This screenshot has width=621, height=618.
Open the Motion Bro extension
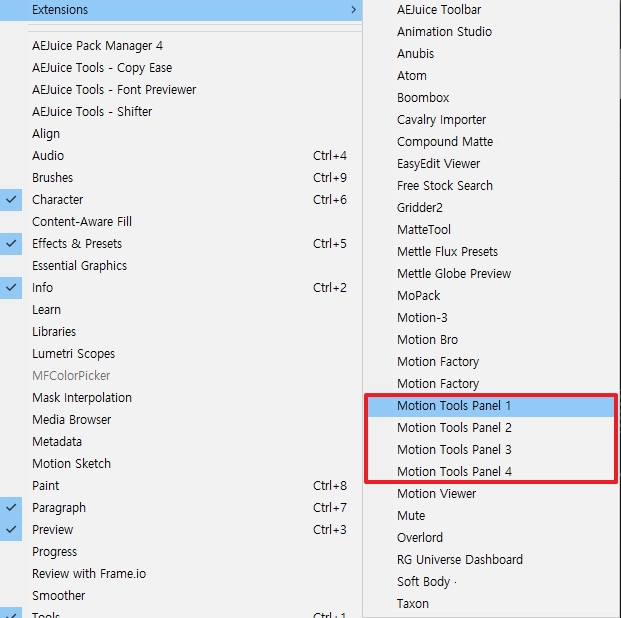pyautogui.click(x=427, y=340)
